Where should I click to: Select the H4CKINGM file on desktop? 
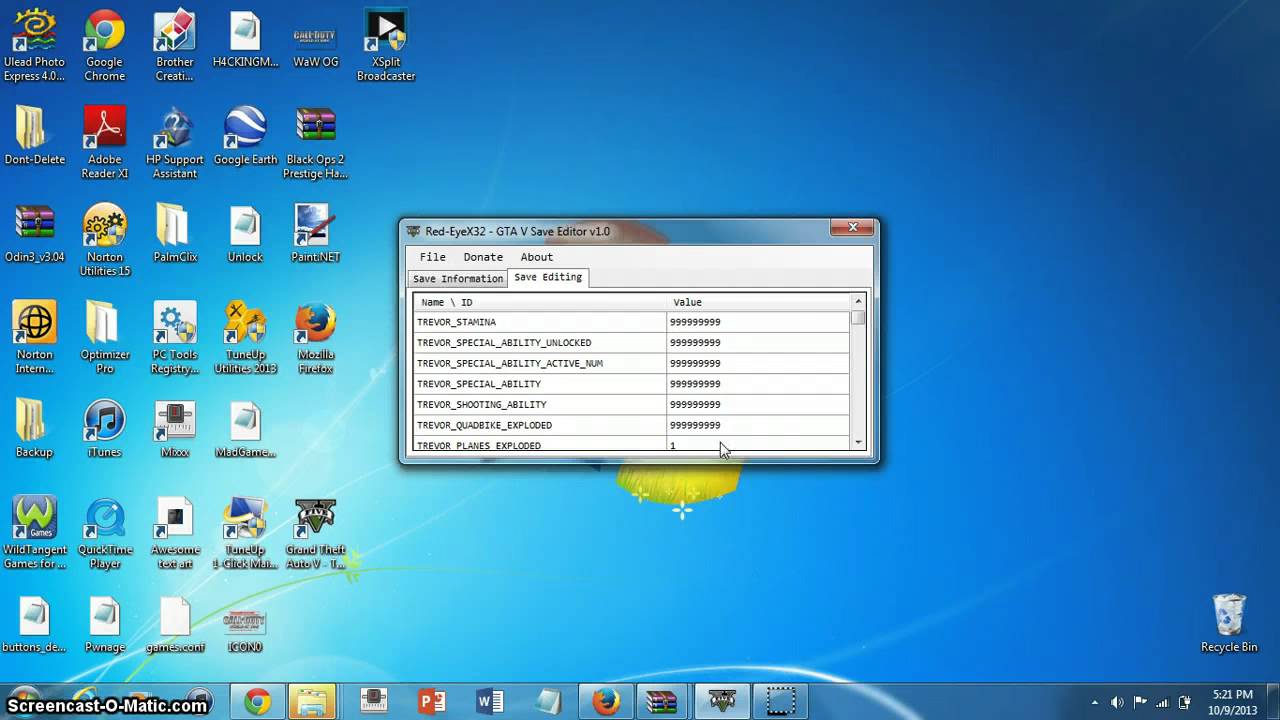click(245, 40)
